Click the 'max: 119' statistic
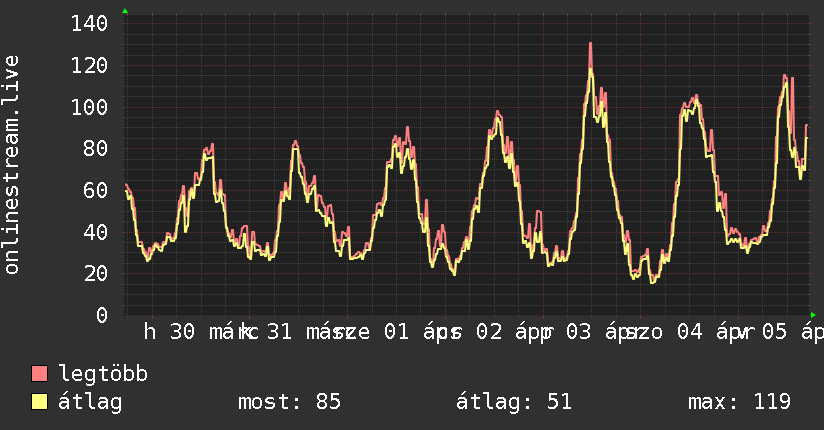824x430 pixels. (739, 402)
